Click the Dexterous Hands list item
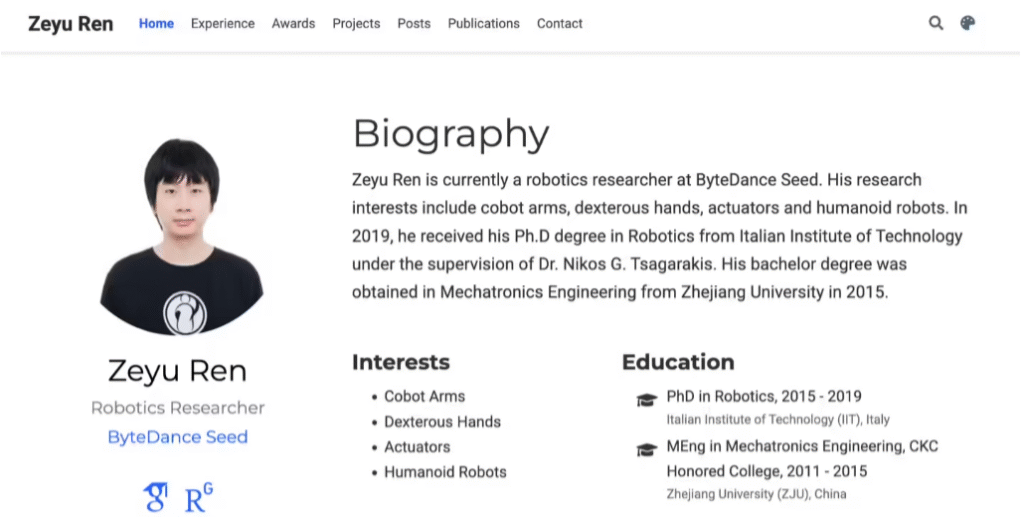This screenshot has width=1024, height=517. point(442,422)
